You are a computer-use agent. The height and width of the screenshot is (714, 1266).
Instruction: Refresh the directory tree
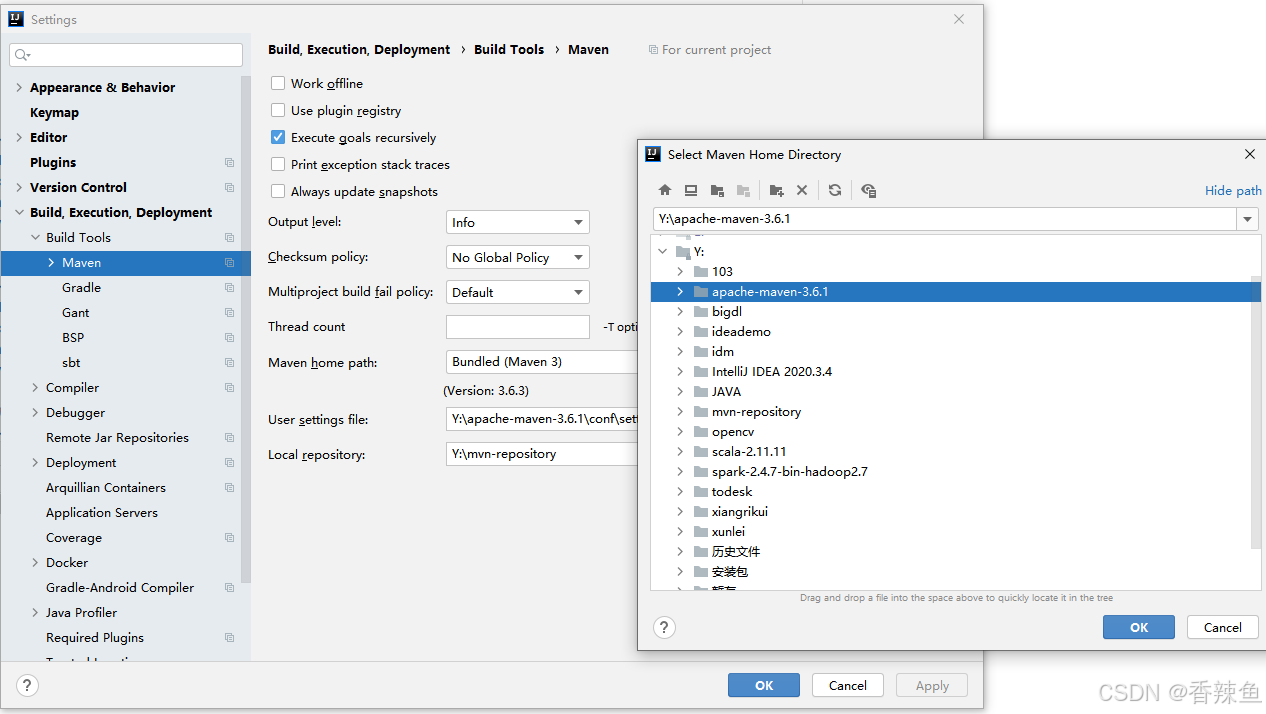(835, 190)
